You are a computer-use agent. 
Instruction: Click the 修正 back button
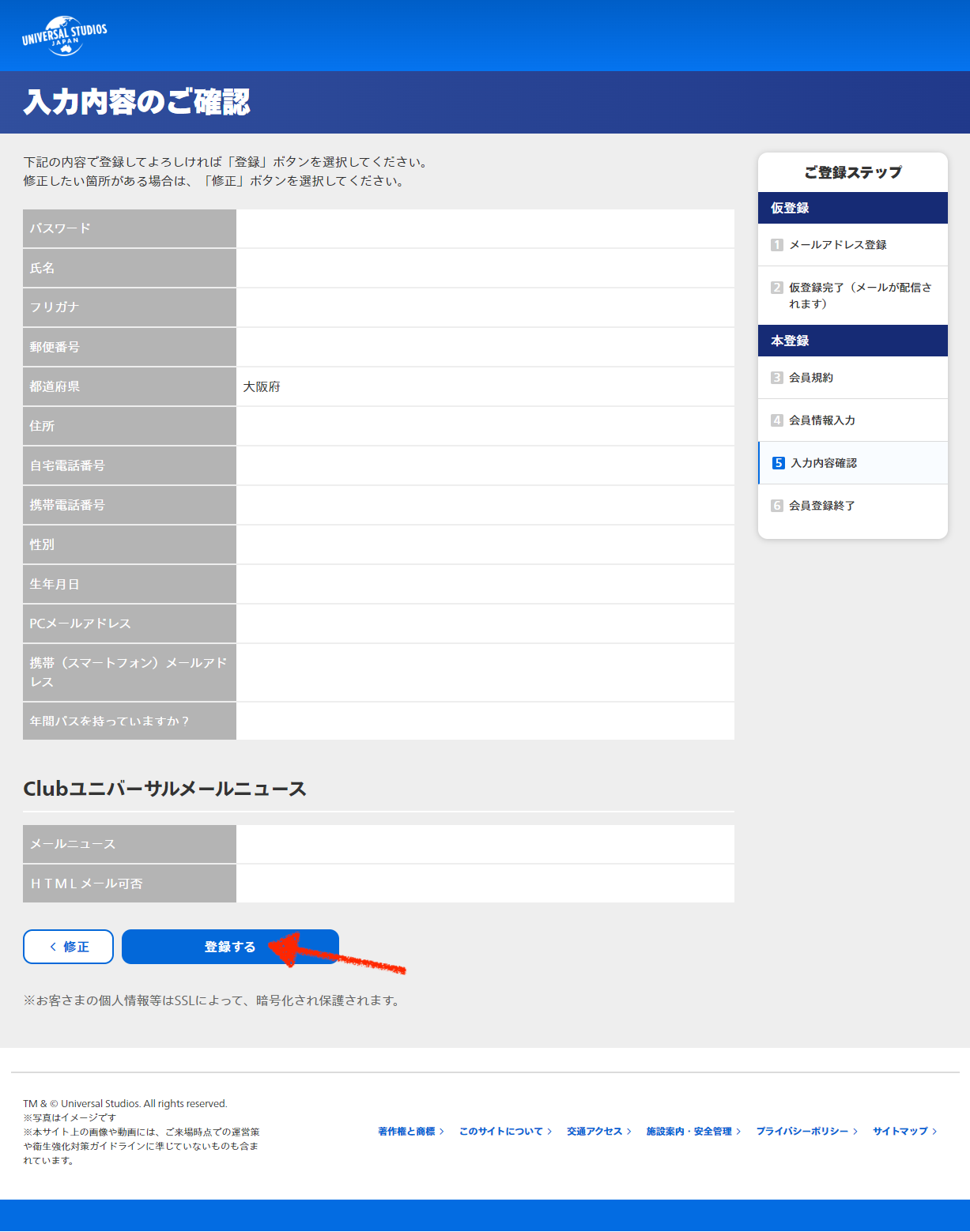69,947
